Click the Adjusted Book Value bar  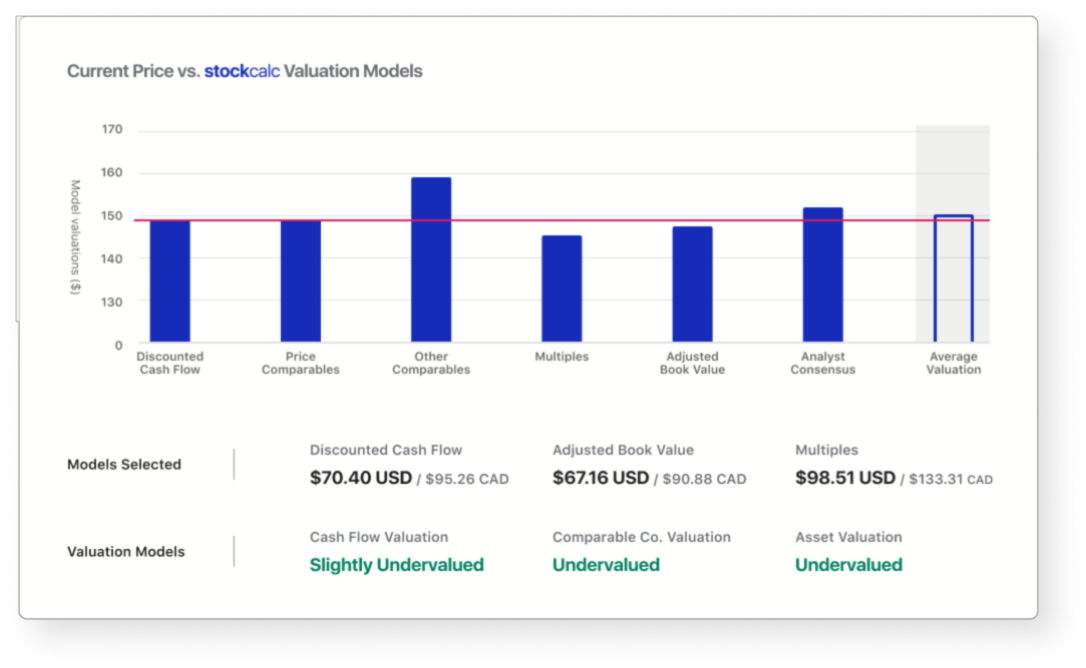pos(692,285)
